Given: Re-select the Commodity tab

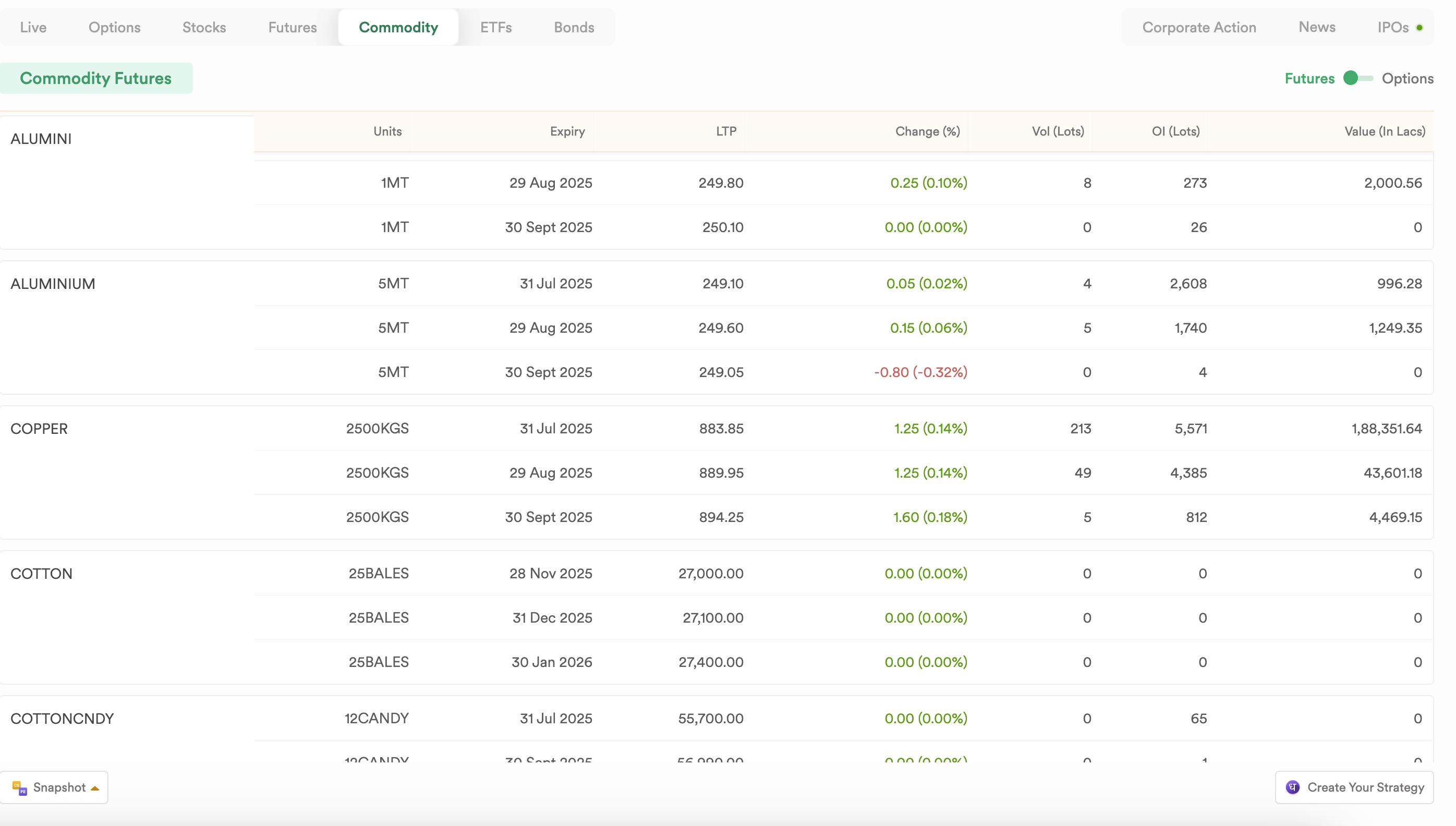Looking at the screenshot, I should point(398,27).
